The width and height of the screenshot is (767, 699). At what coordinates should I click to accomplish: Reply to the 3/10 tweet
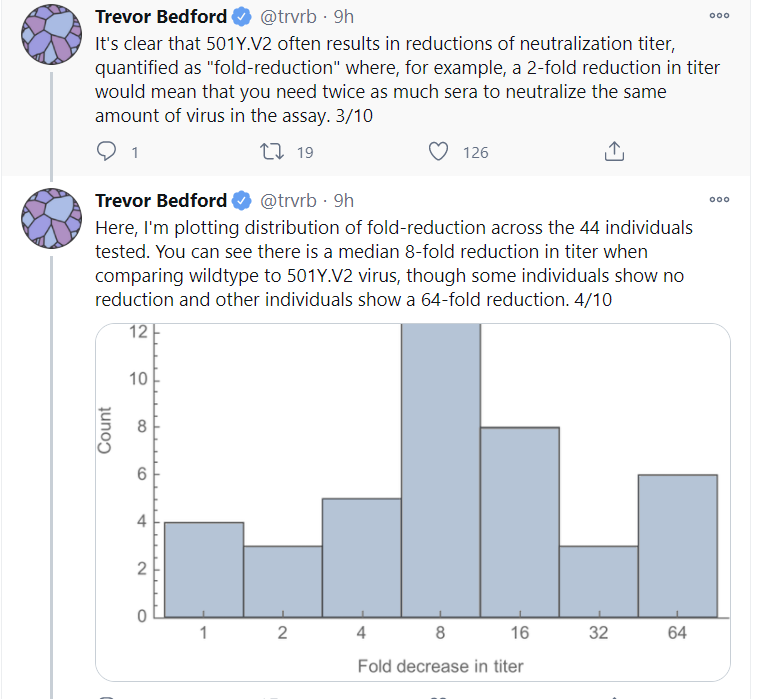click(107, 152)
